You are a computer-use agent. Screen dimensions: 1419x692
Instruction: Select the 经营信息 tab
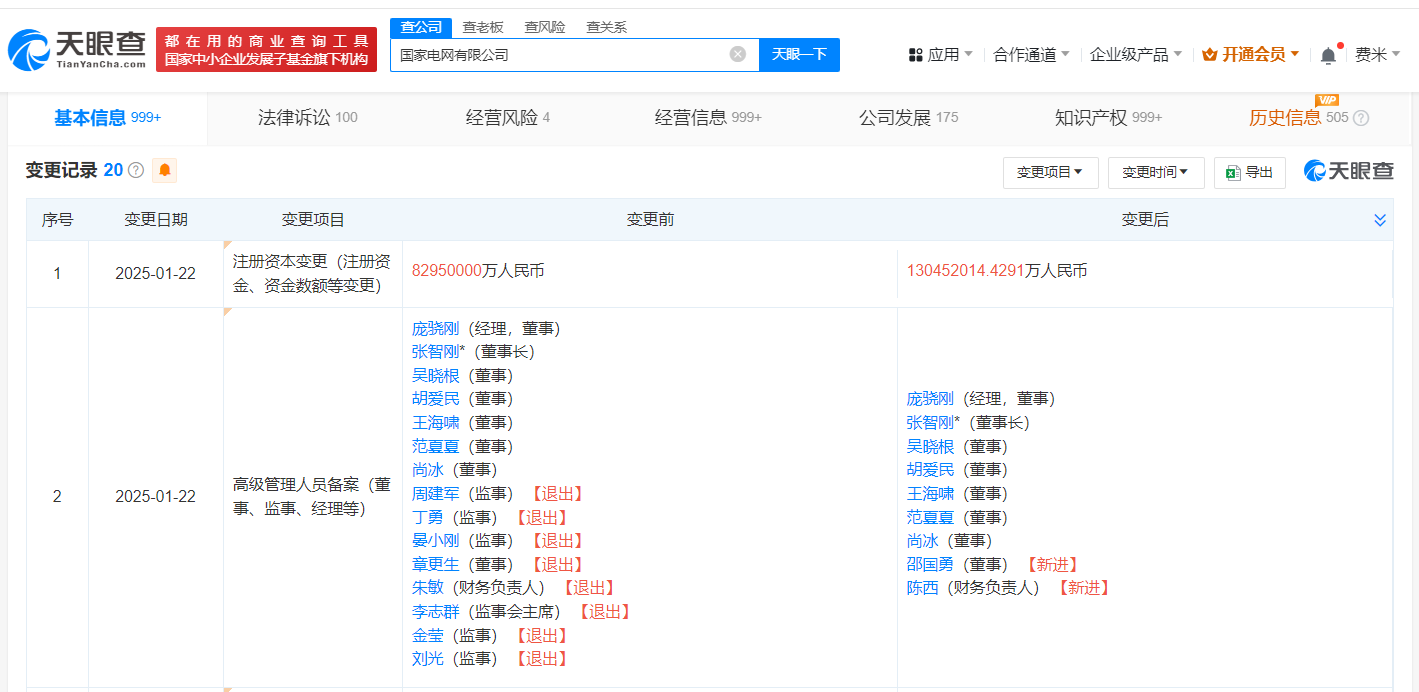[708, 118]
